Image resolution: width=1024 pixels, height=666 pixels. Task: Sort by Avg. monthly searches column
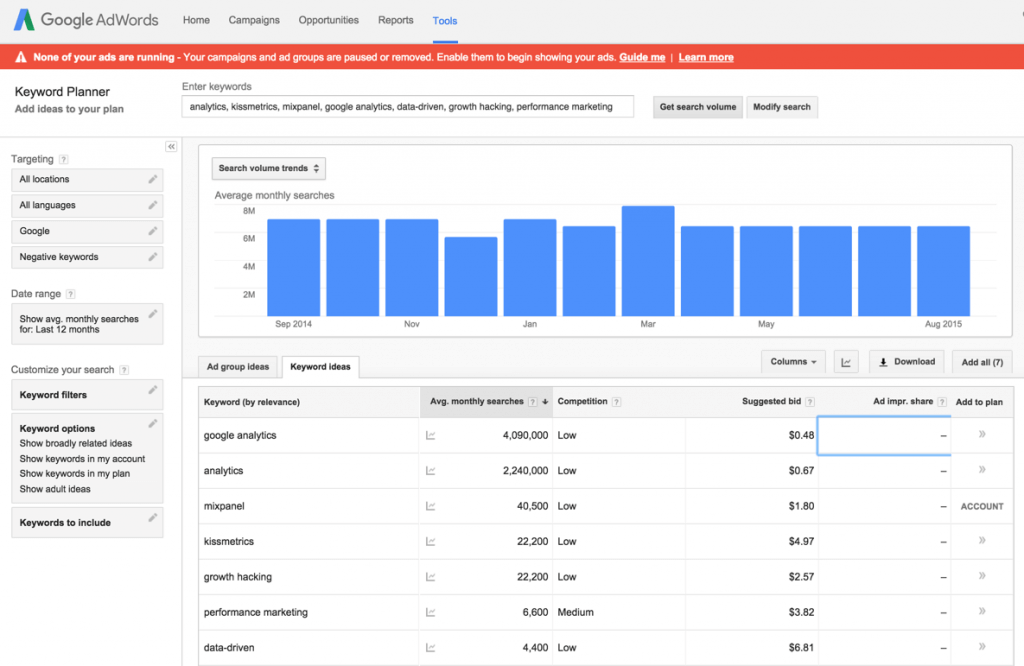(487, 402)
